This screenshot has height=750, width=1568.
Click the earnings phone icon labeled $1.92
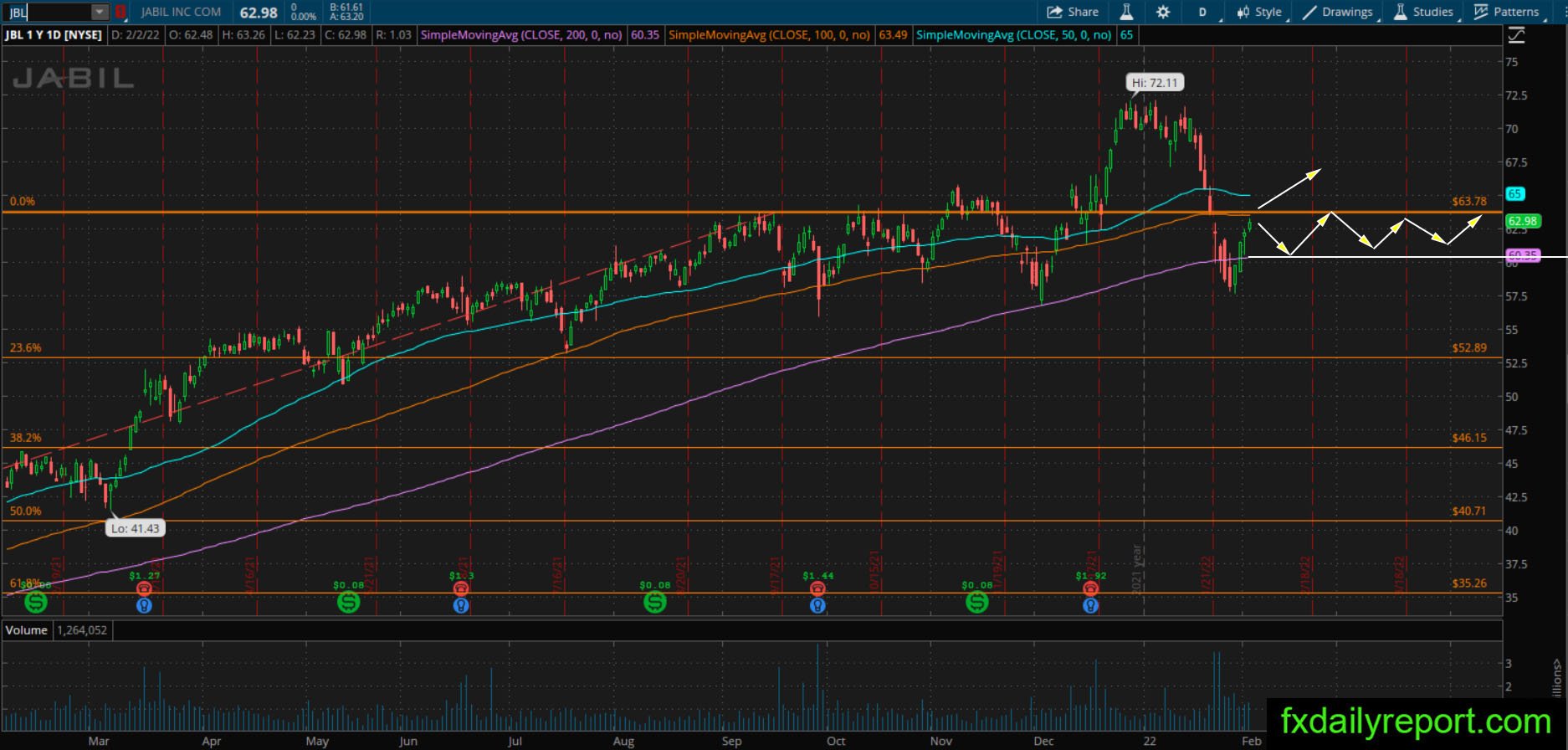point(1090,588)
